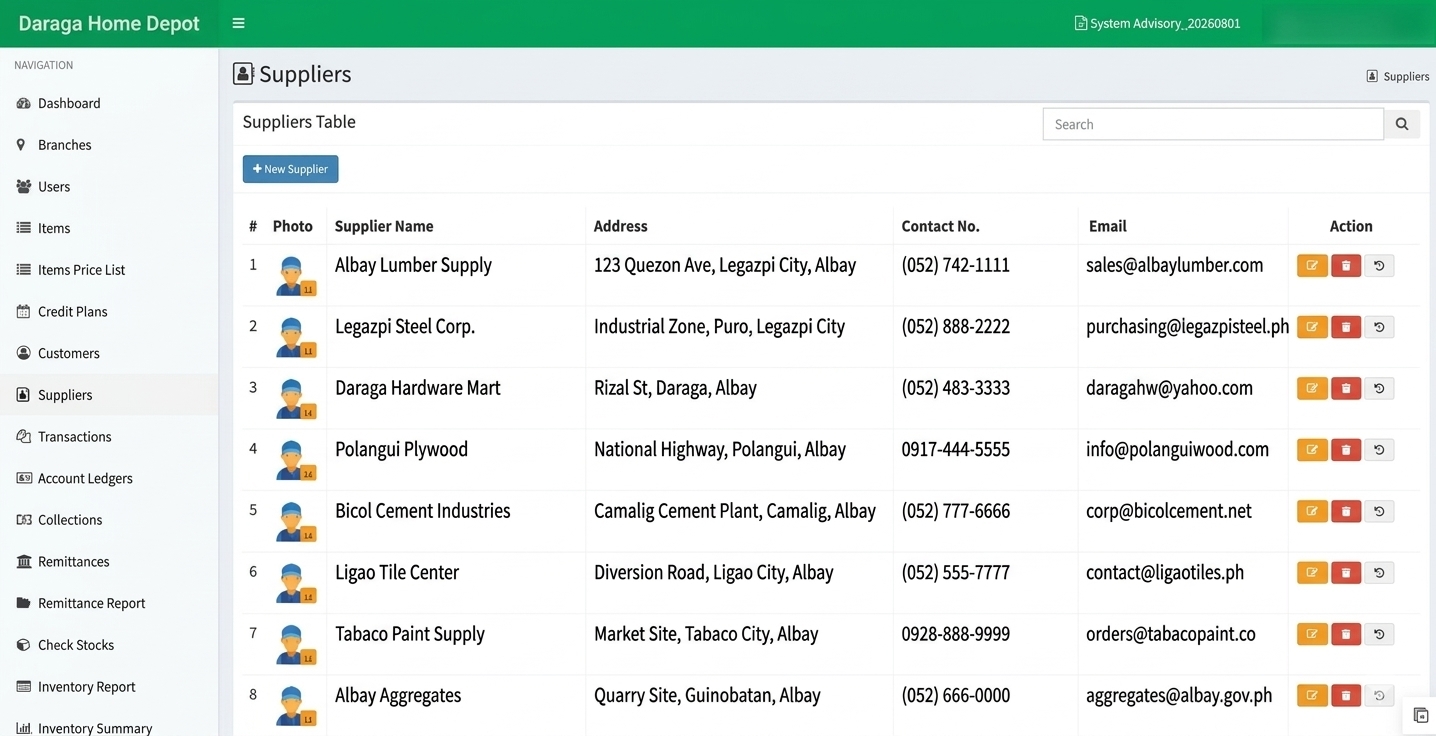Click the Suppliers breadcrumb link

(x=1398, y=76)
